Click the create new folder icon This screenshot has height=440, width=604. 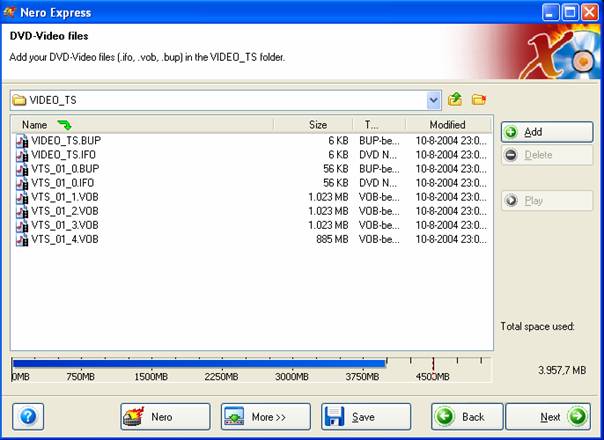pos(478,100)
